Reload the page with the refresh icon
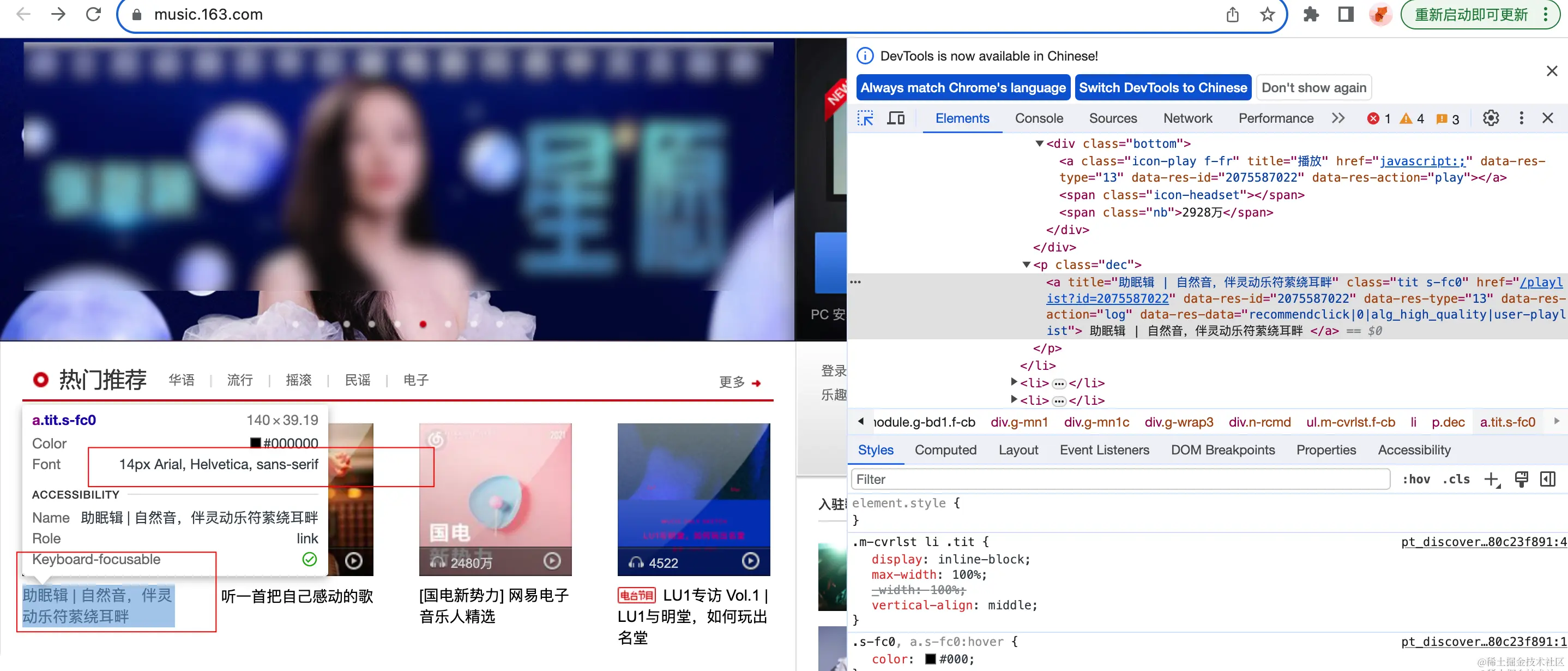This screenshot has width=1568, height=671. (x=93, y=14)
